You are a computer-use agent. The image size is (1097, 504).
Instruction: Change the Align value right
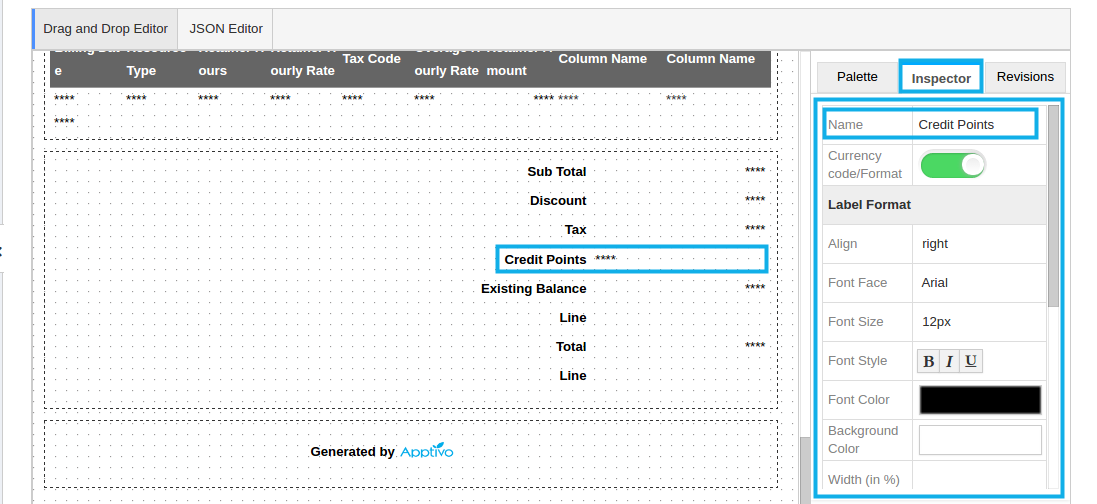pyautogui.click(x=979, y=244)
